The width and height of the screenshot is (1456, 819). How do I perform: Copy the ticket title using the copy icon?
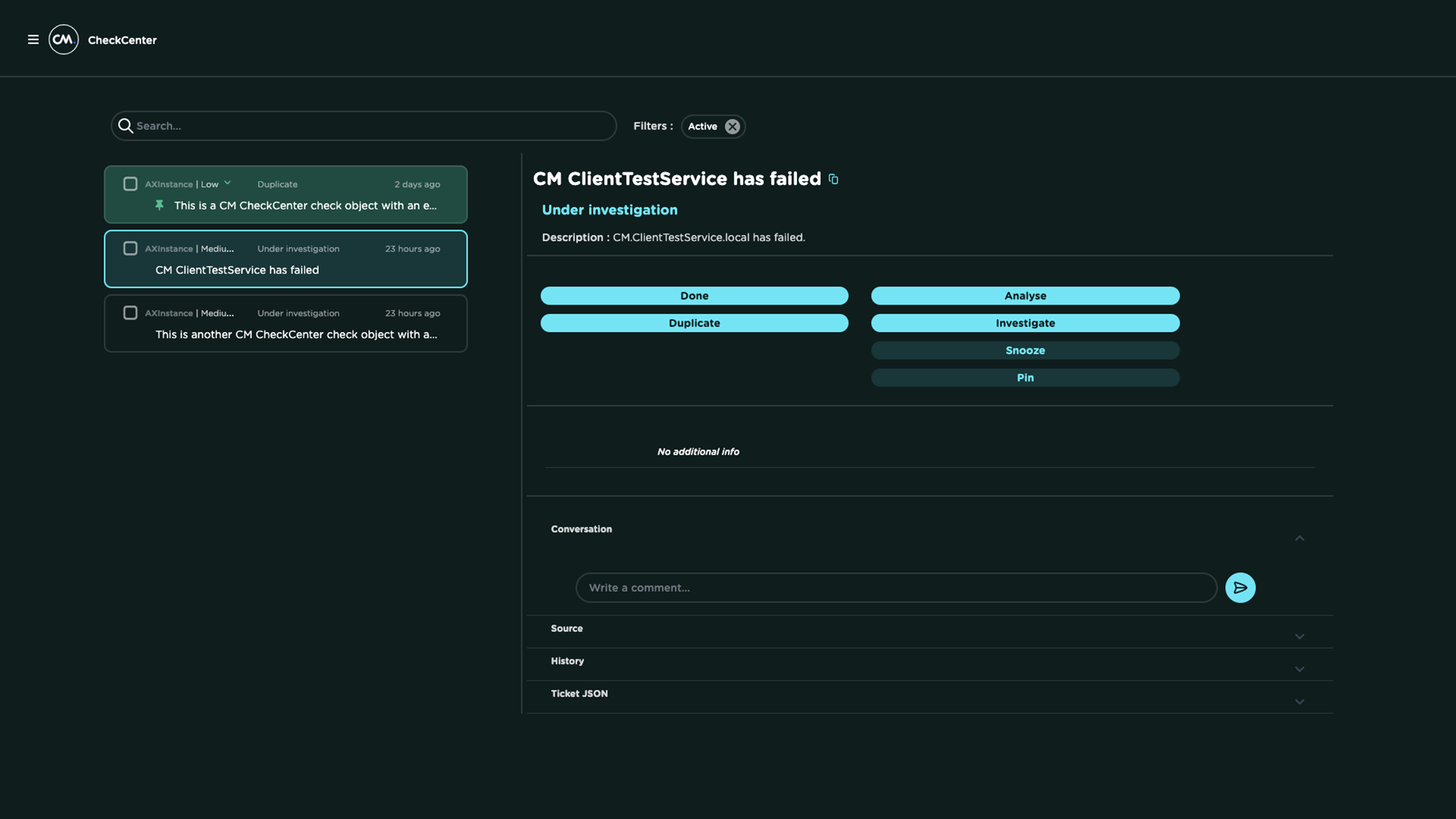tap(833, 179)
